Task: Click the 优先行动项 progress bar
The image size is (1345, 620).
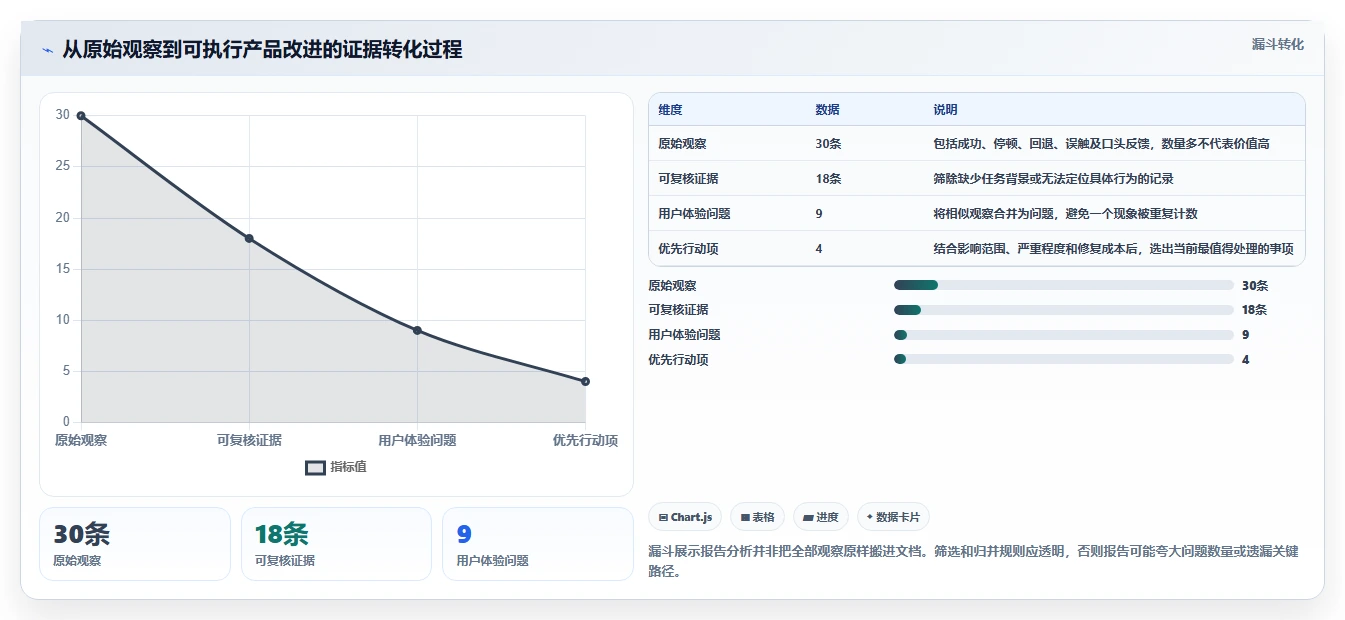Action: pos(1063,360)
